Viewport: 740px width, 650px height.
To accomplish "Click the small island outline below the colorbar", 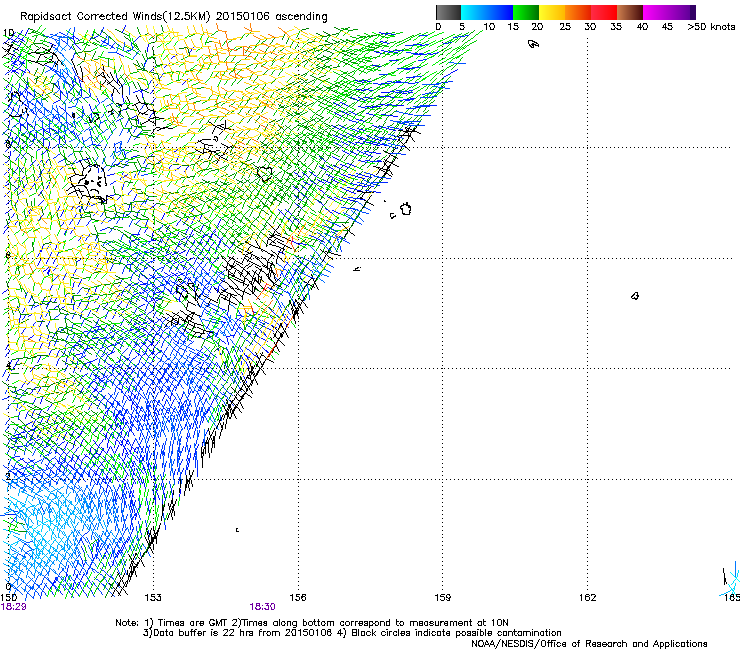I will [x=533, y=44].
